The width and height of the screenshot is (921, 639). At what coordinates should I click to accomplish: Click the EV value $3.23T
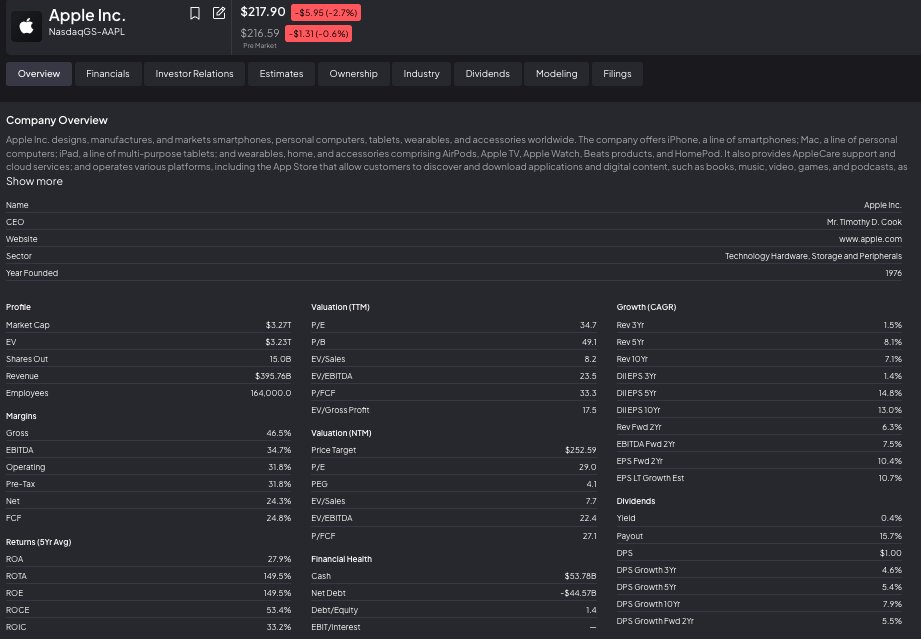(x=278, y=342)
